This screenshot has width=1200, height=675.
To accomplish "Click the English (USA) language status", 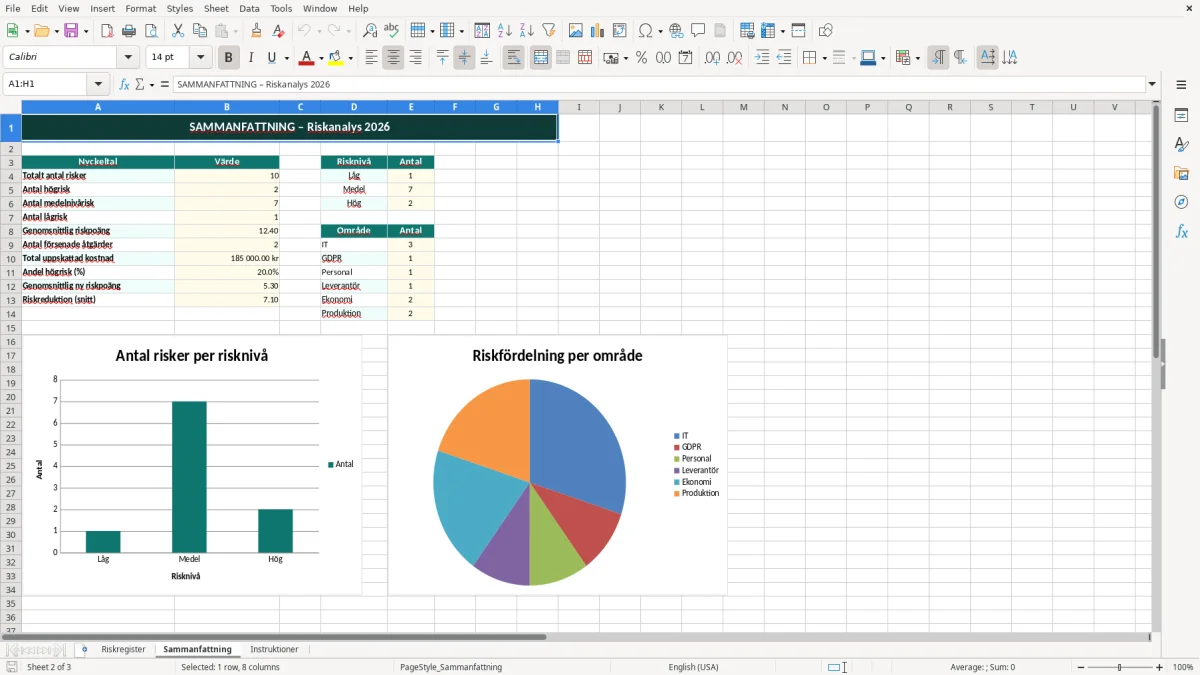I will (x=694, y=667).
